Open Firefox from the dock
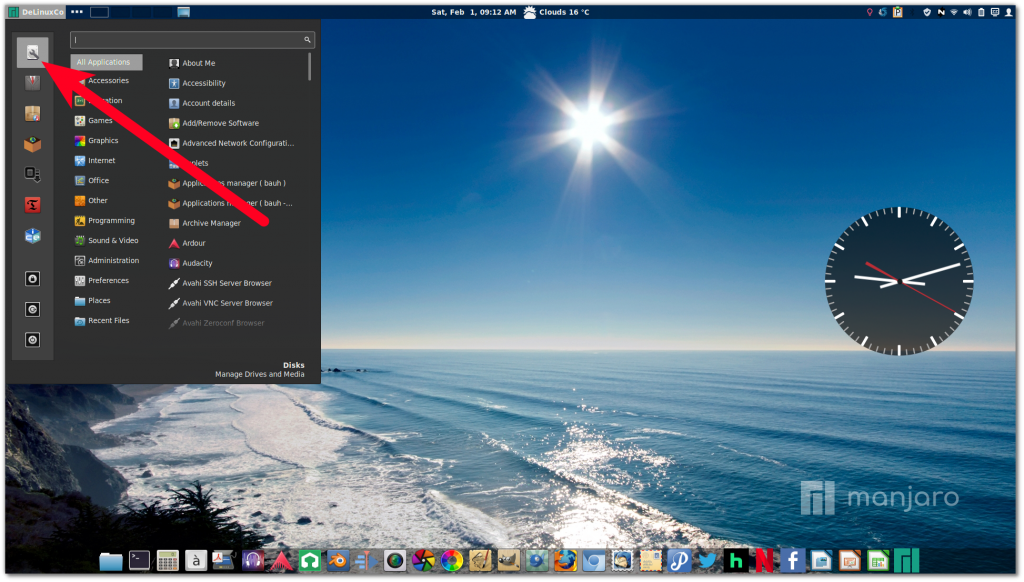This screenshot has width=1024, height=582. pyautogui.click(x=566, y=560)
